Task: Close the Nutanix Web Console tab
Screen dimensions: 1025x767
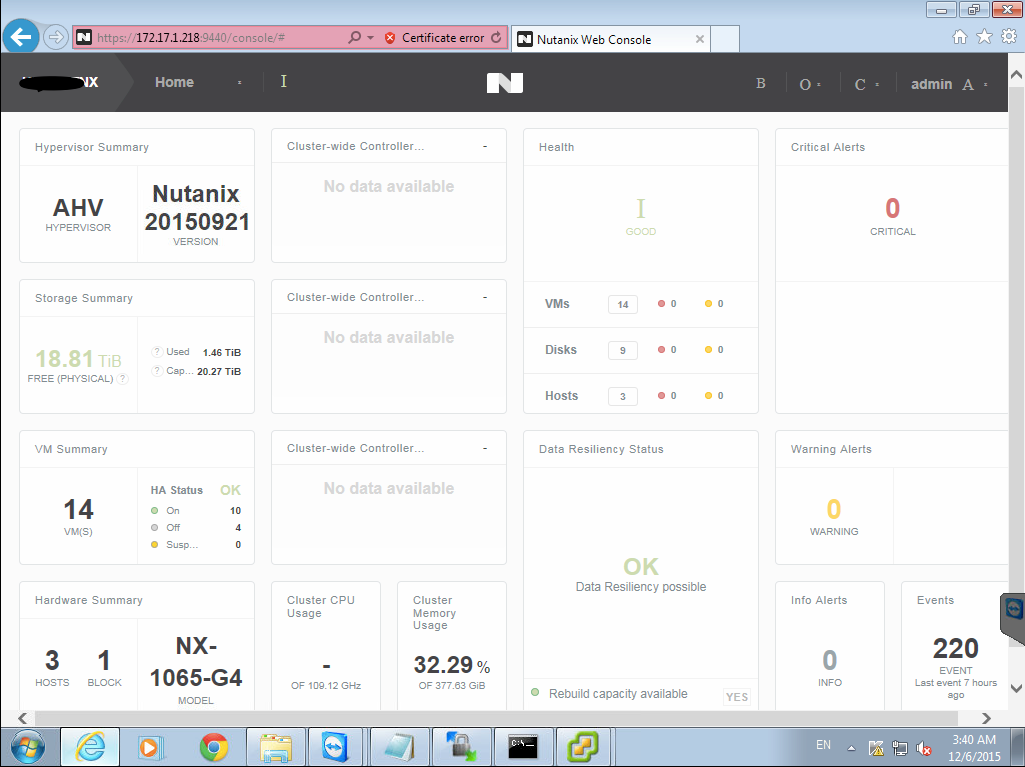Action: [x=699, y=39]
